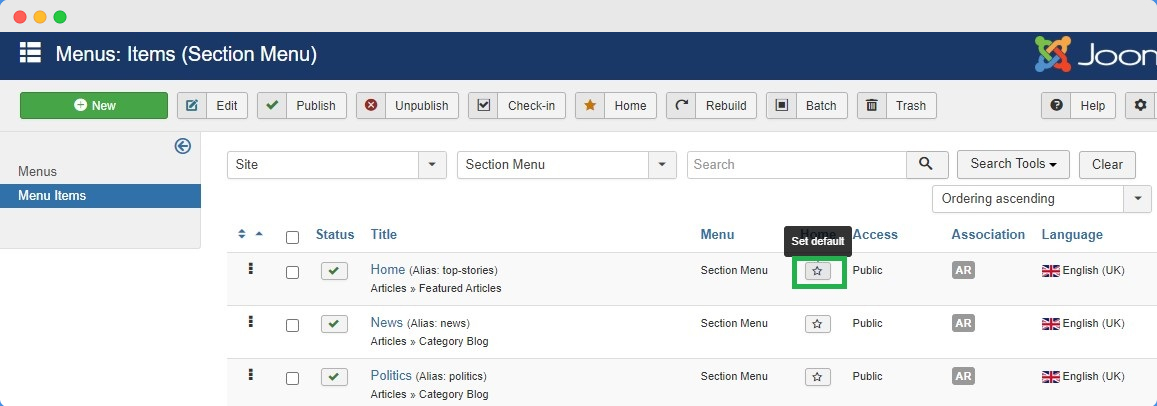Click into the Search field
Image resolution: width=1157 pixels, height=406 pixels.
coord(796,165)
